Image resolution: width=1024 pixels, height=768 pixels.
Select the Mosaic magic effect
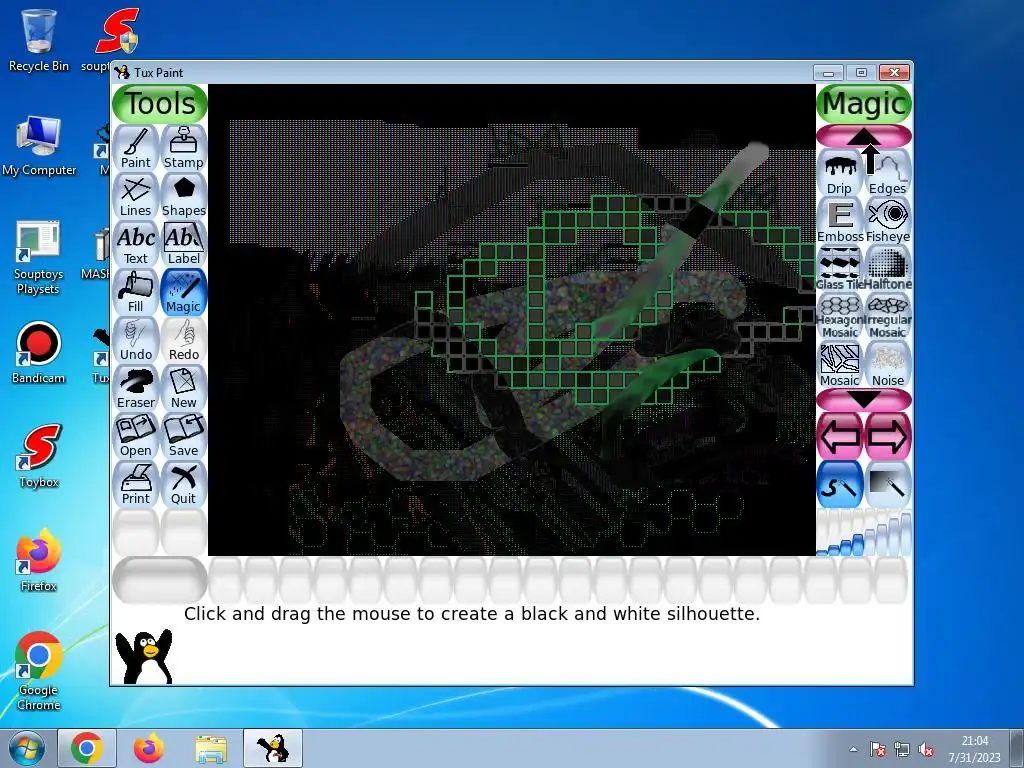tap(840, 365)
